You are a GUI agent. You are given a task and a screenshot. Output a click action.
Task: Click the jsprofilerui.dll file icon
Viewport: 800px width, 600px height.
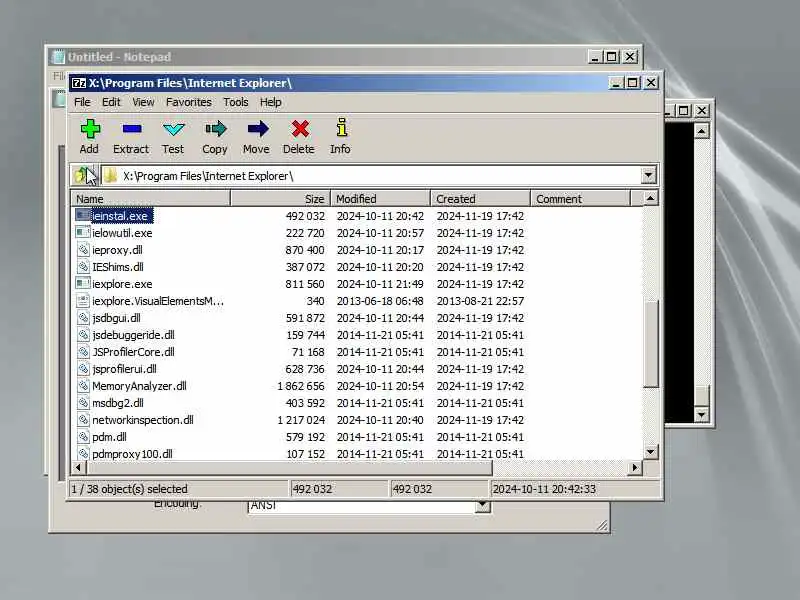pos(83,368)
